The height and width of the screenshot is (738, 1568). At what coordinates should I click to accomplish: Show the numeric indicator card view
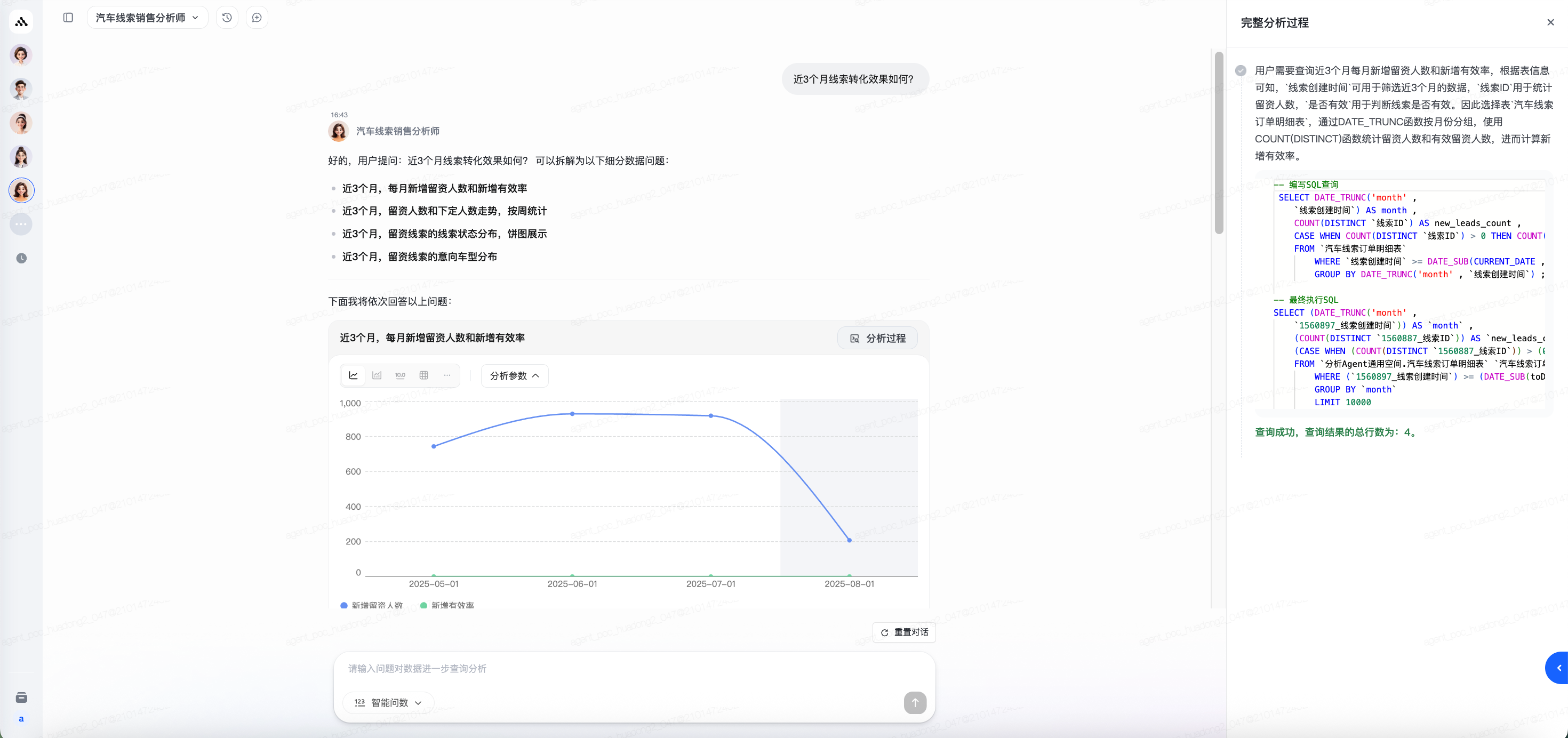[400, 375]
